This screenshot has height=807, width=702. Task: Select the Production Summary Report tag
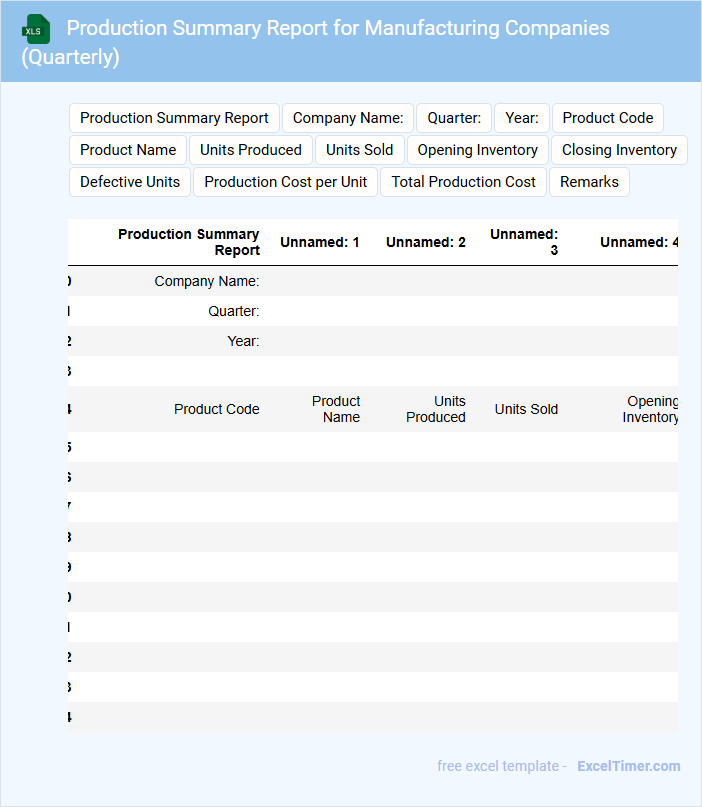tap(174, 118)
